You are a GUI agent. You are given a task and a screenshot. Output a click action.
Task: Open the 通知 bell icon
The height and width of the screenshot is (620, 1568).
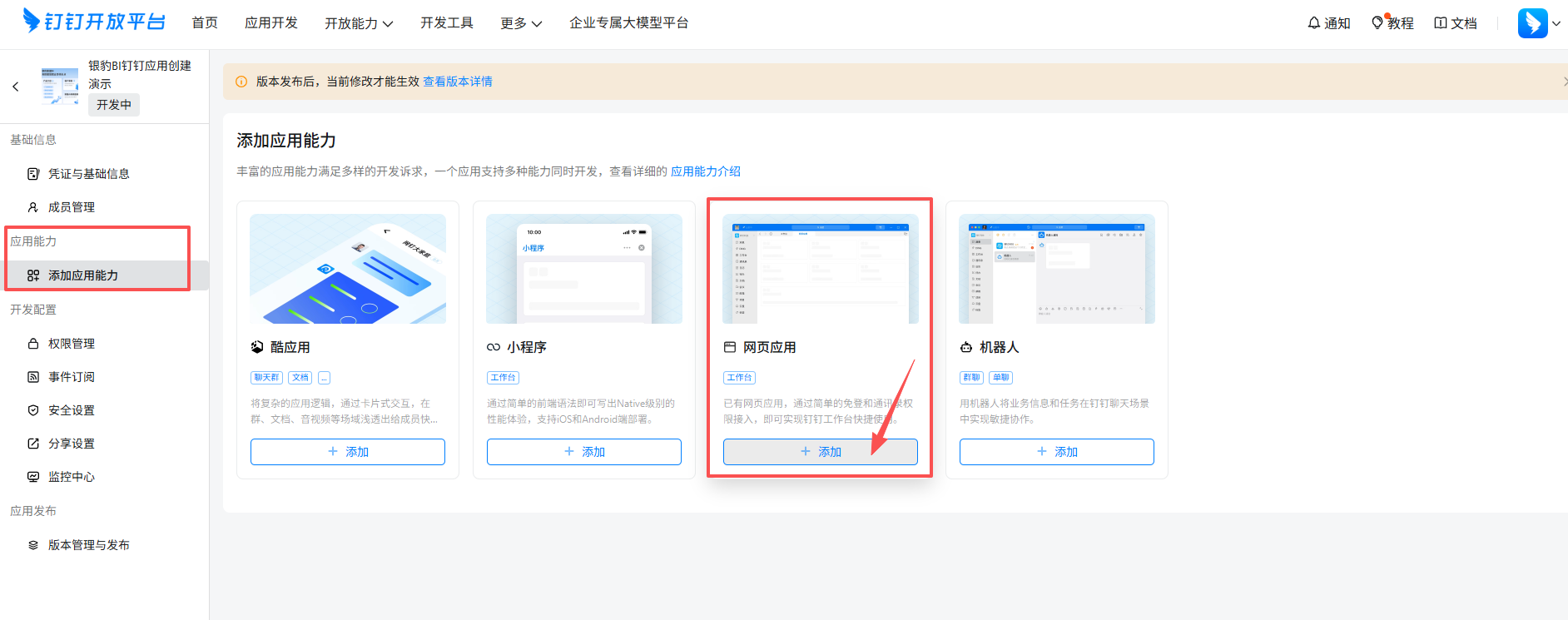(1314, 22)
